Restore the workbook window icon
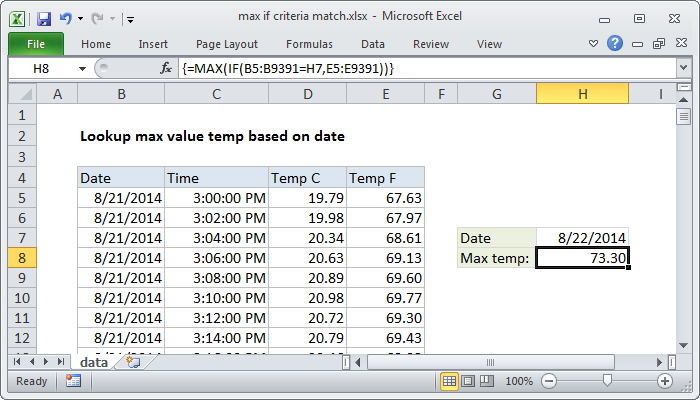The width and height of the screenshot is (700, 400). click(659, 43)
